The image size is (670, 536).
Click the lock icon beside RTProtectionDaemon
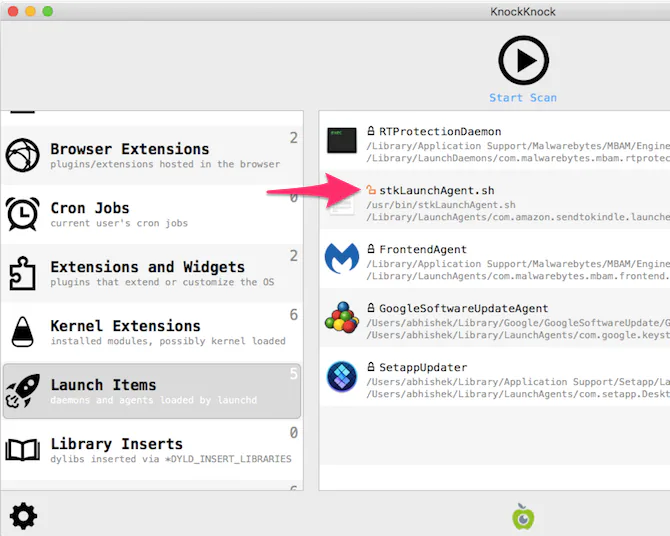coord(371,131)
